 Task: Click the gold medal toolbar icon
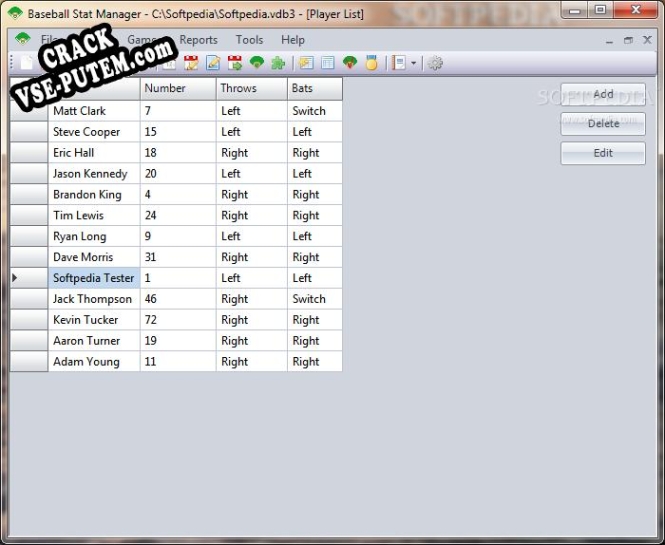tap(372, 63)
